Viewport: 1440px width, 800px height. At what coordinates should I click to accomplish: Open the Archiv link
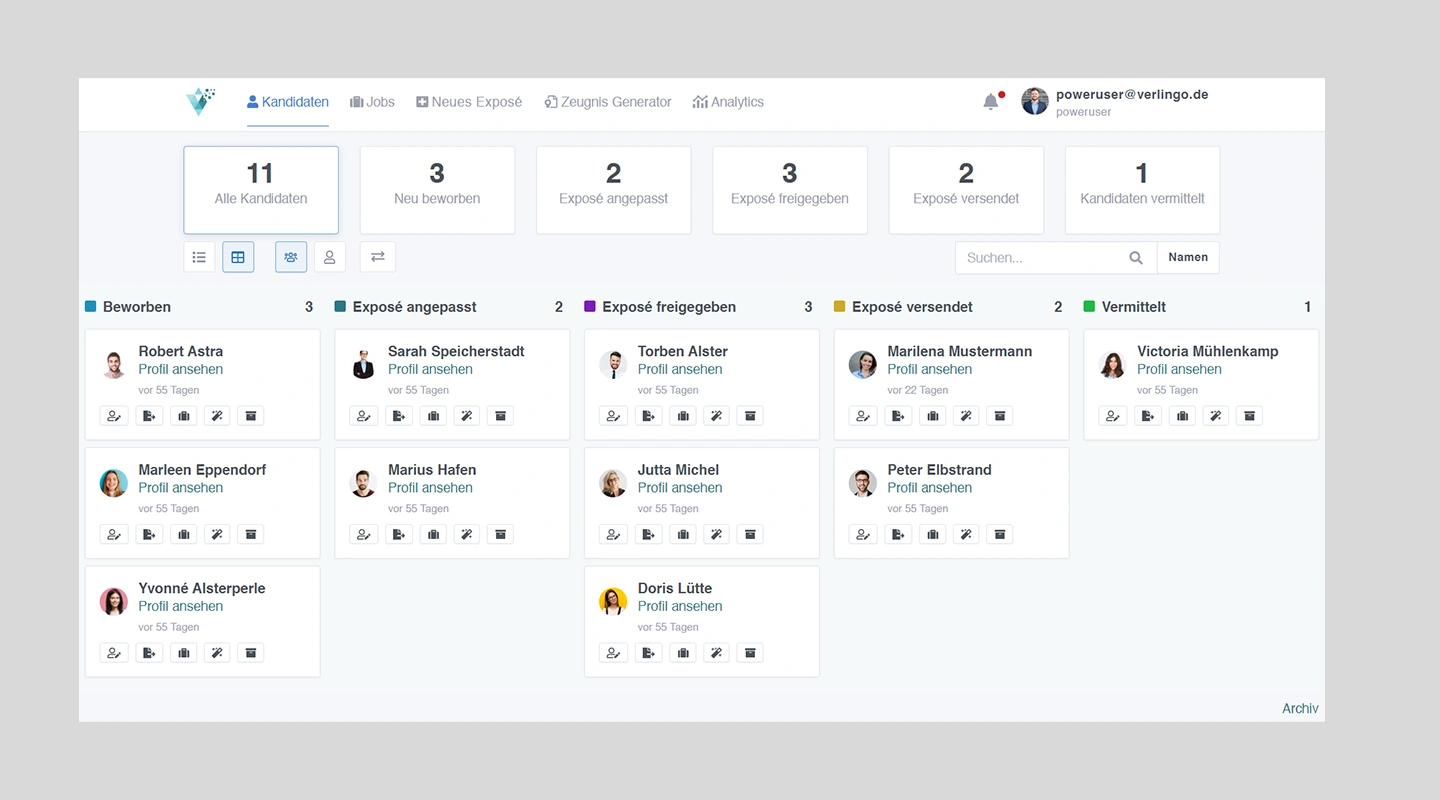coord(1300,708)
